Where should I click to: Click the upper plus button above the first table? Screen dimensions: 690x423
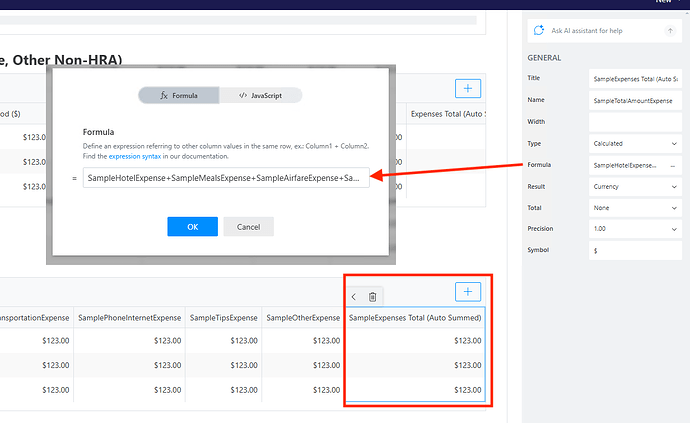coord(468,88)
